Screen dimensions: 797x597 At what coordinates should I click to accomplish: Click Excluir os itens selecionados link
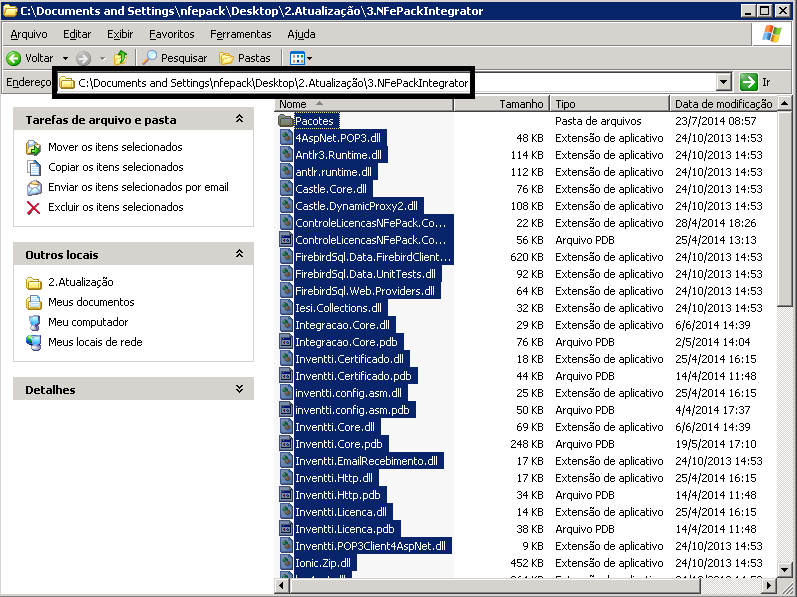(115, 207)
